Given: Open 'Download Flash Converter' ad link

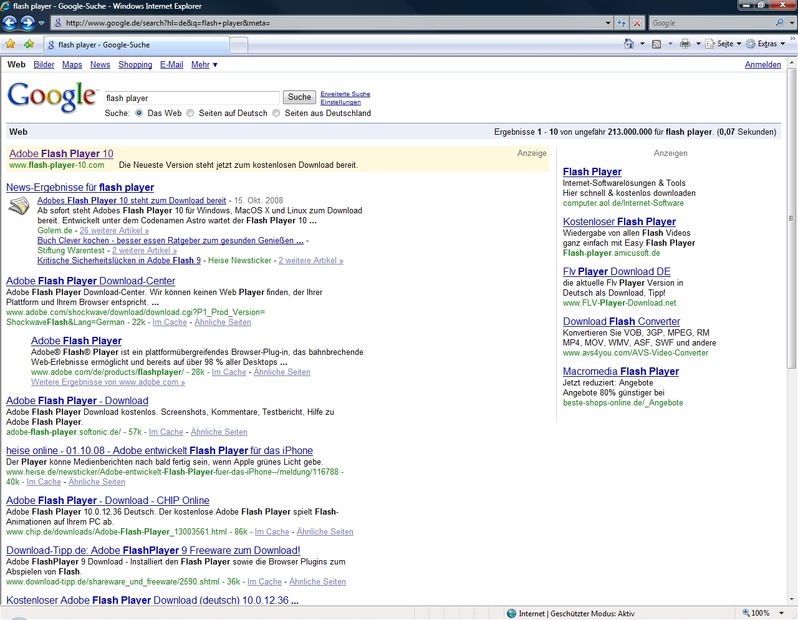Looking at the screenshot, I should tap(621, 321).
